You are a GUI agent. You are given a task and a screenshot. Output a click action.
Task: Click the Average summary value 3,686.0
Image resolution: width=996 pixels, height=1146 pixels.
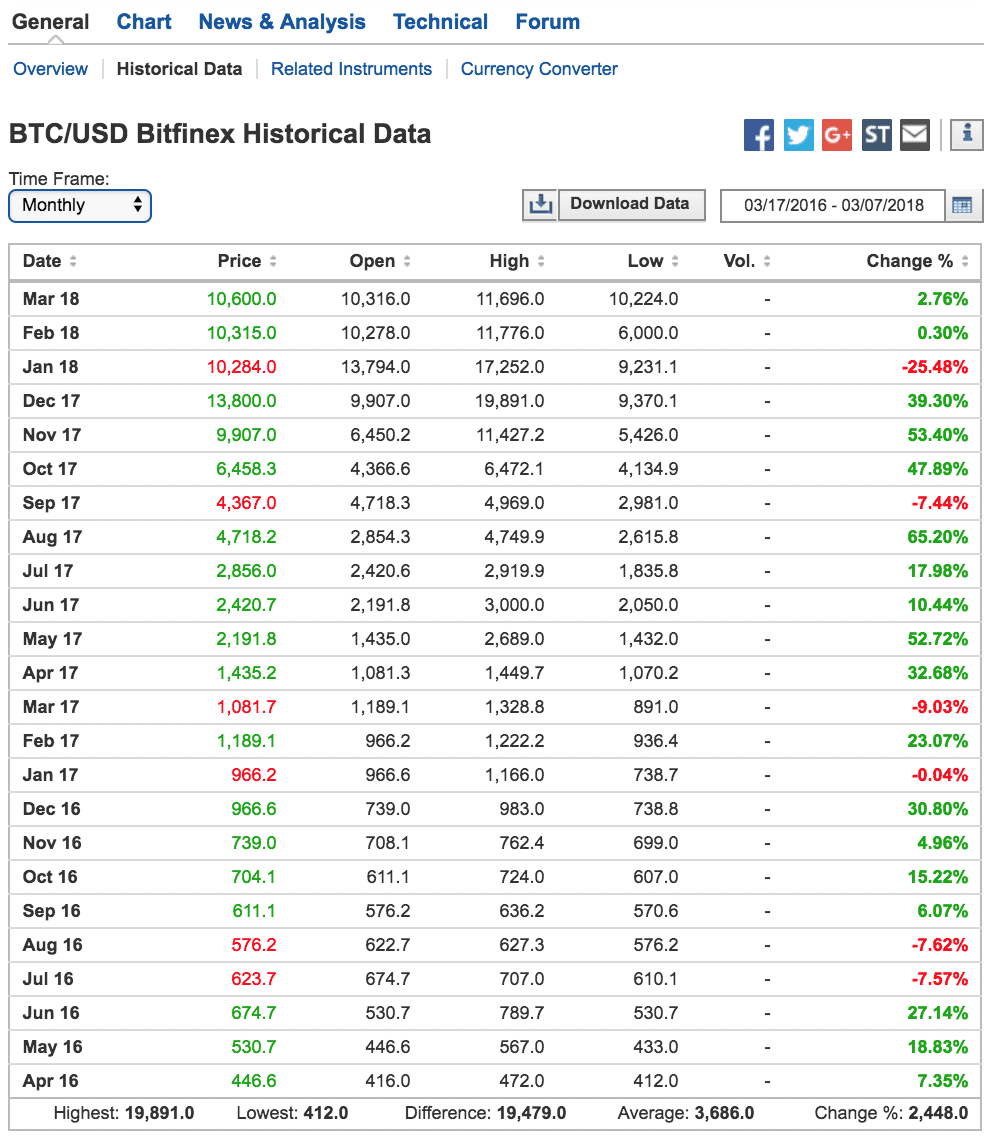tap(724, 1113)
